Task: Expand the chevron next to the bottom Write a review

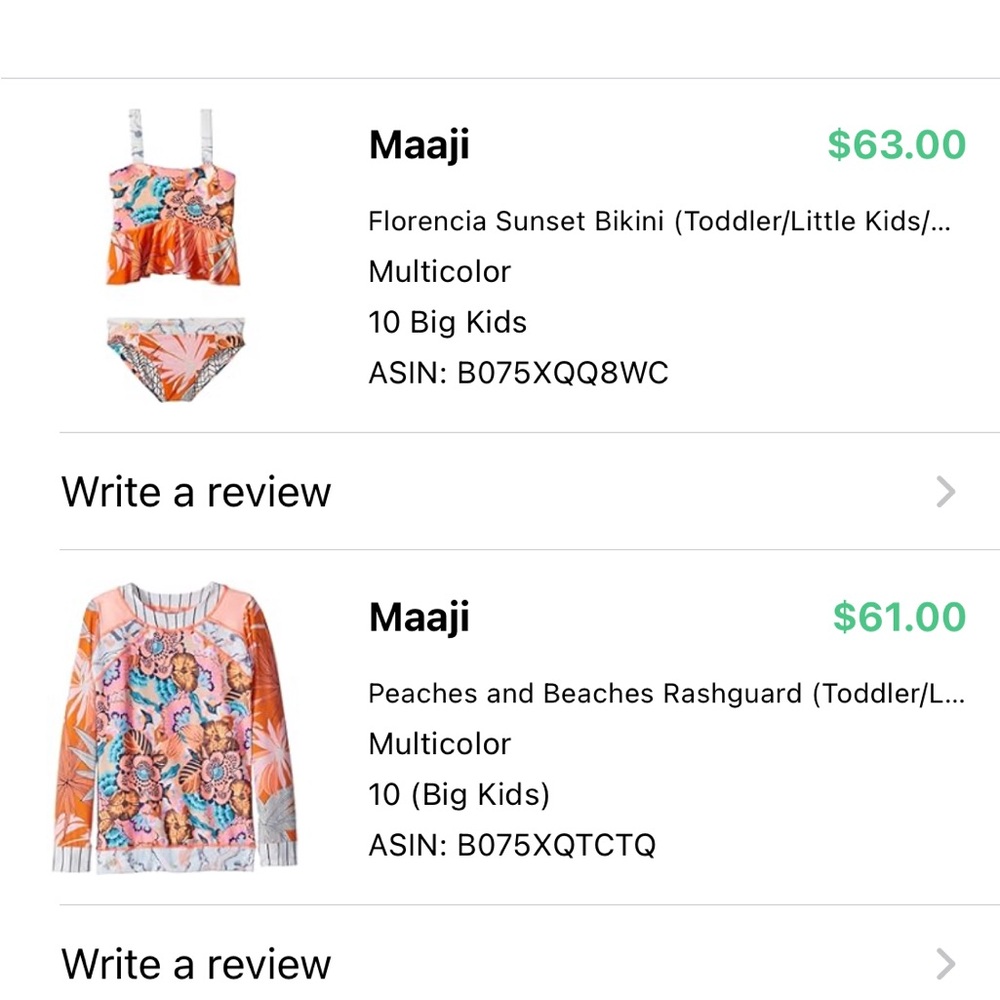Action: point(945,963)
